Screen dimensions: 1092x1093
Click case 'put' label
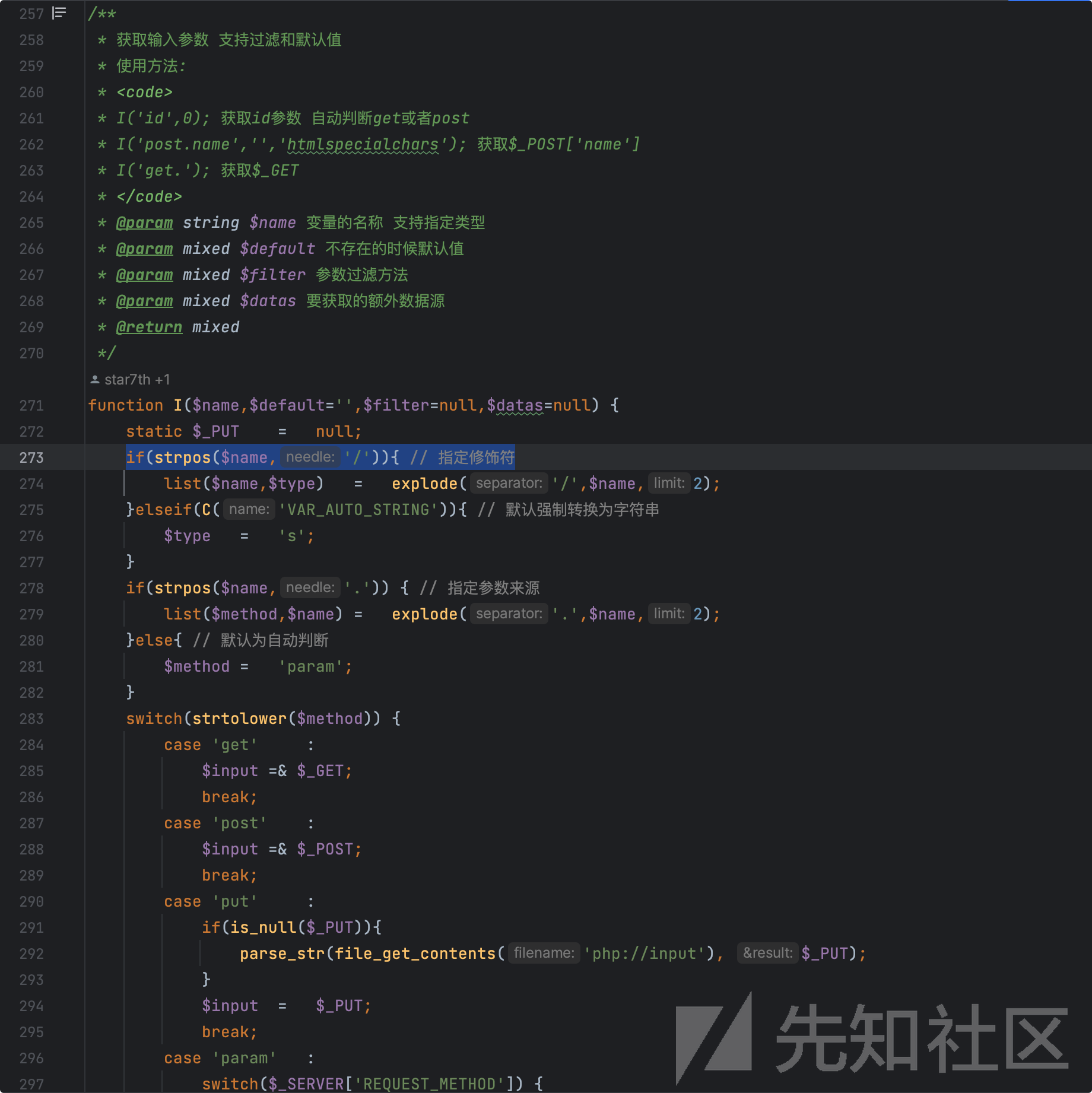pyautogui.click(x=211, y=901)
